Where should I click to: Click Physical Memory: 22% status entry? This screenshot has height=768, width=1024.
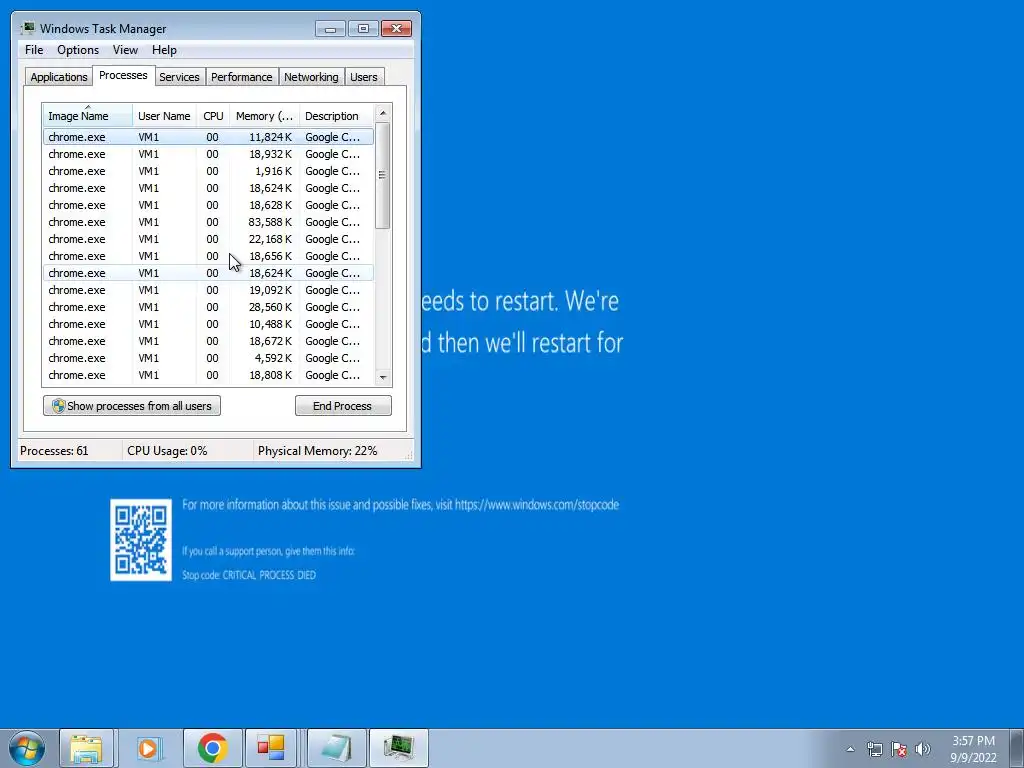pos(317,451)
